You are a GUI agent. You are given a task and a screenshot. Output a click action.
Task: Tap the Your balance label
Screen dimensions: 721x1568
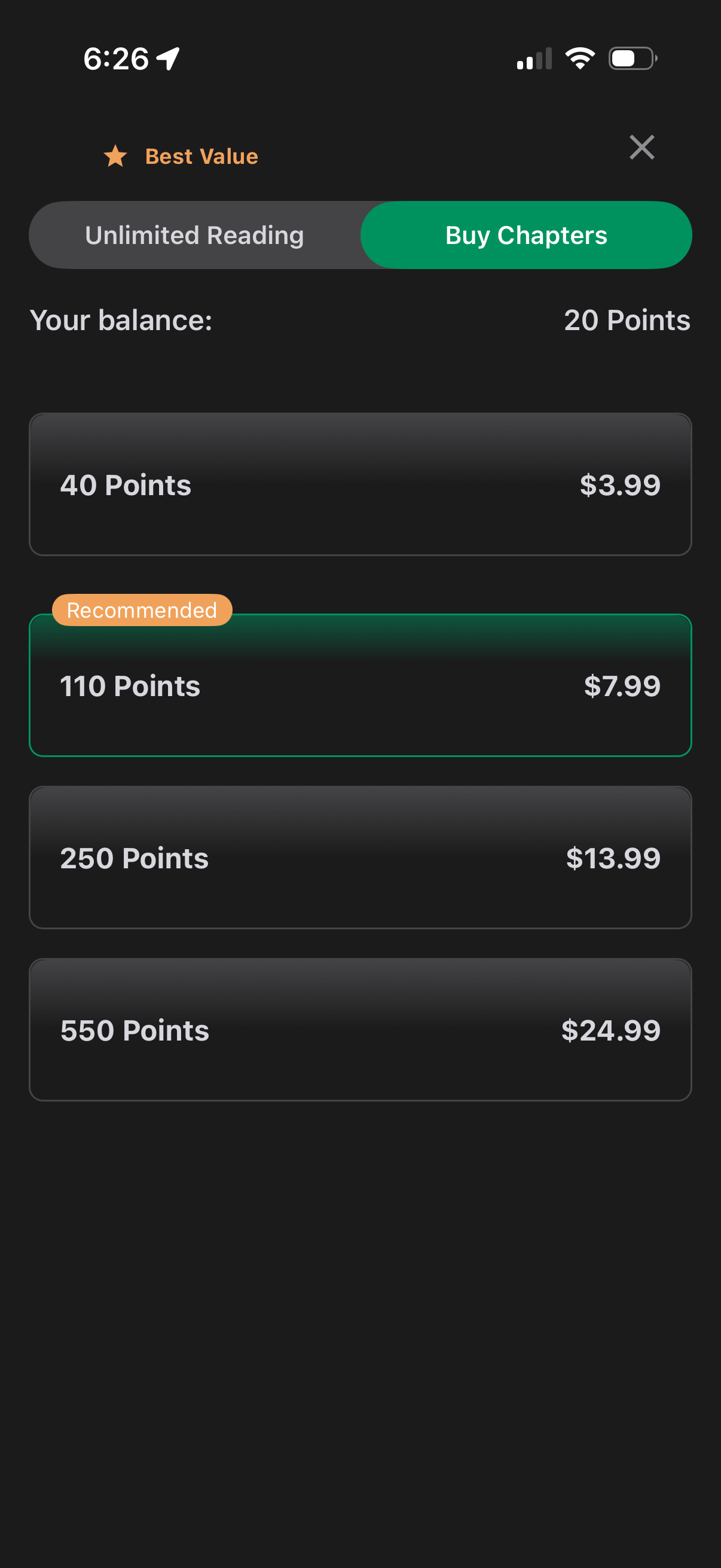click(x=121, y=320)
